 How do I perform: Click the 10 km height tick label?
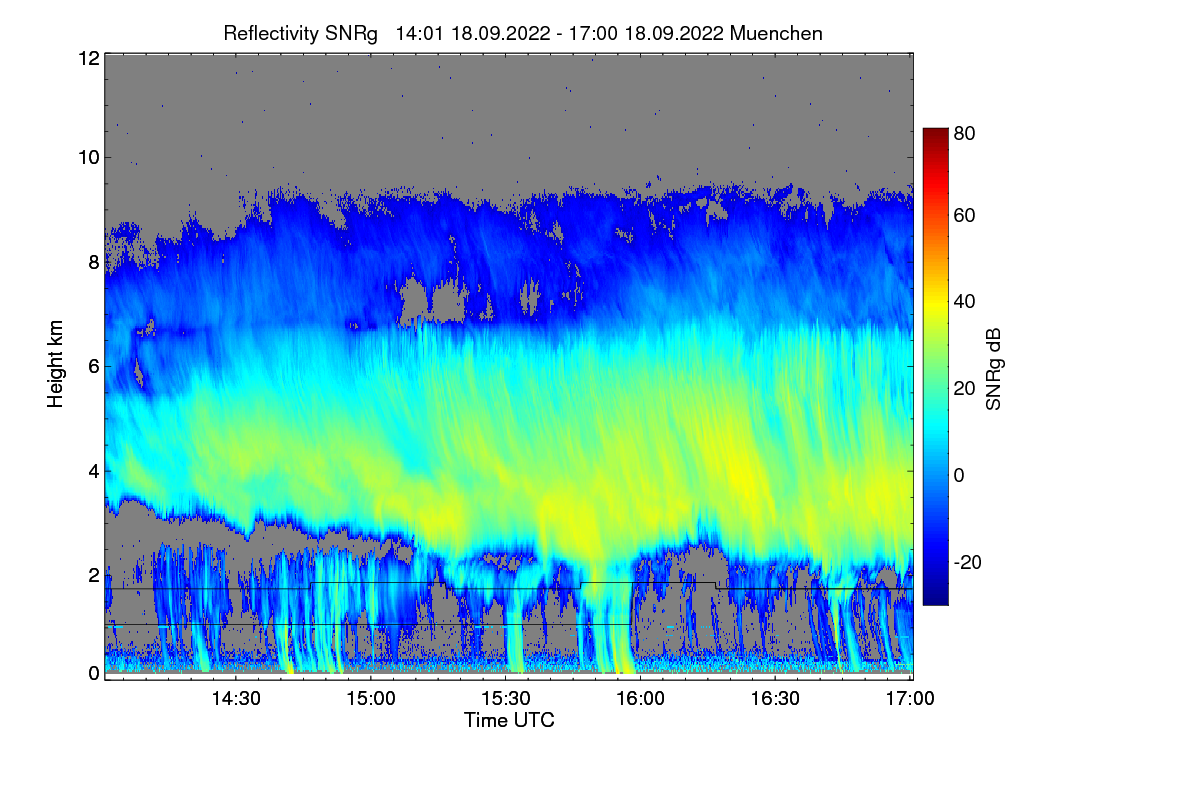pyautogui.click(x=88, y=157)
